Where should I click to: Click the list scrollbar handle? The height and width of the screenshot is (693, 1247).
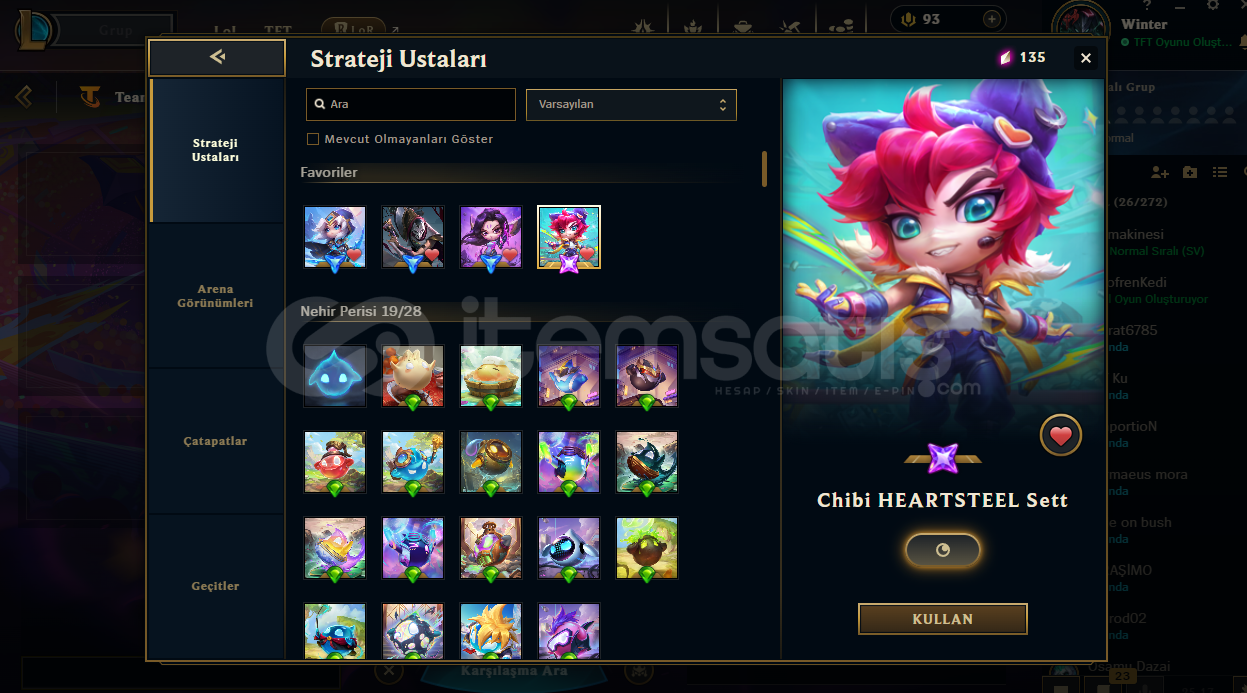765,169
